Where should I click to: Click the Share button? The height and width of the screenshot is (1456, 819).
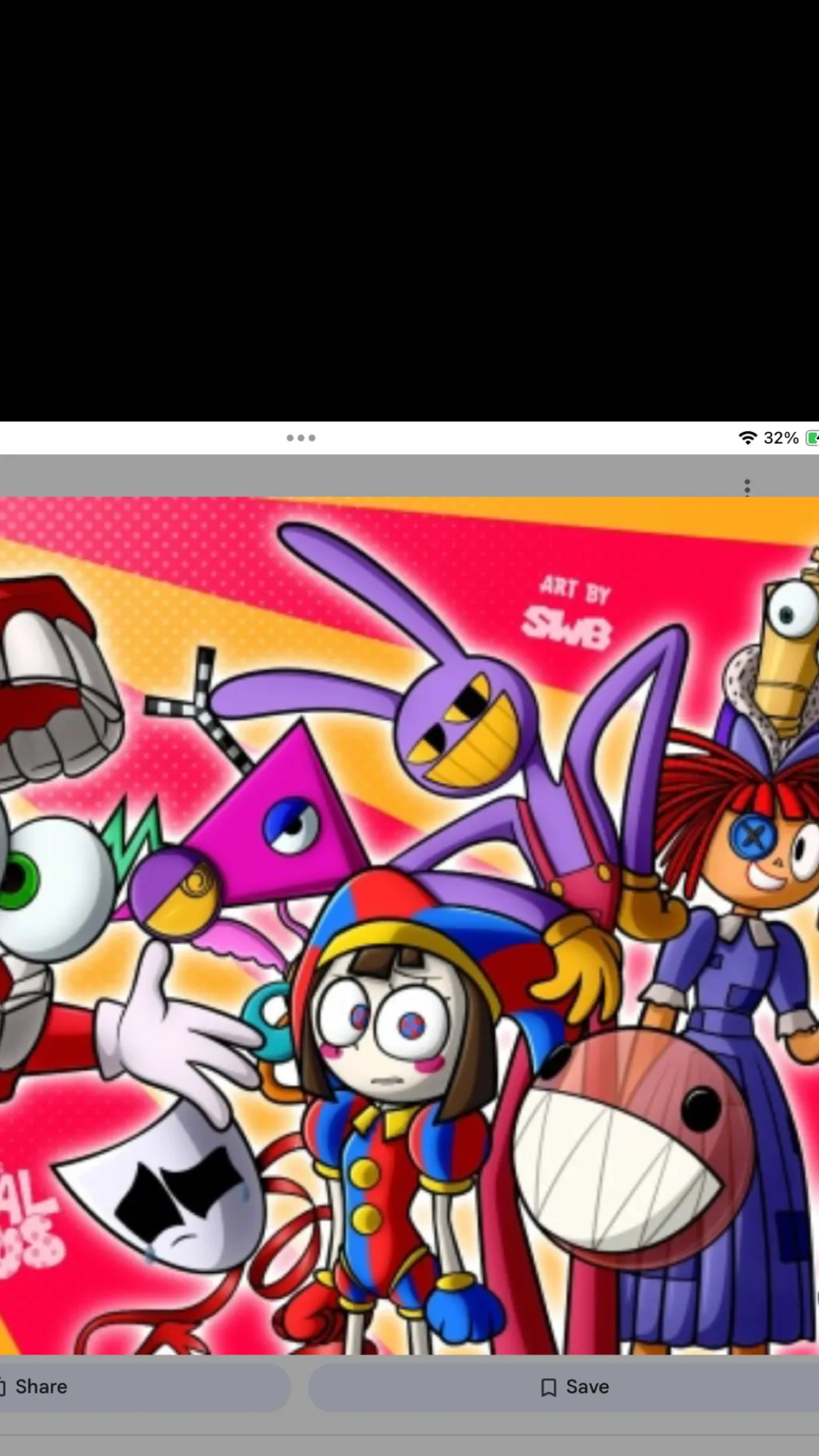(144, 1387)
